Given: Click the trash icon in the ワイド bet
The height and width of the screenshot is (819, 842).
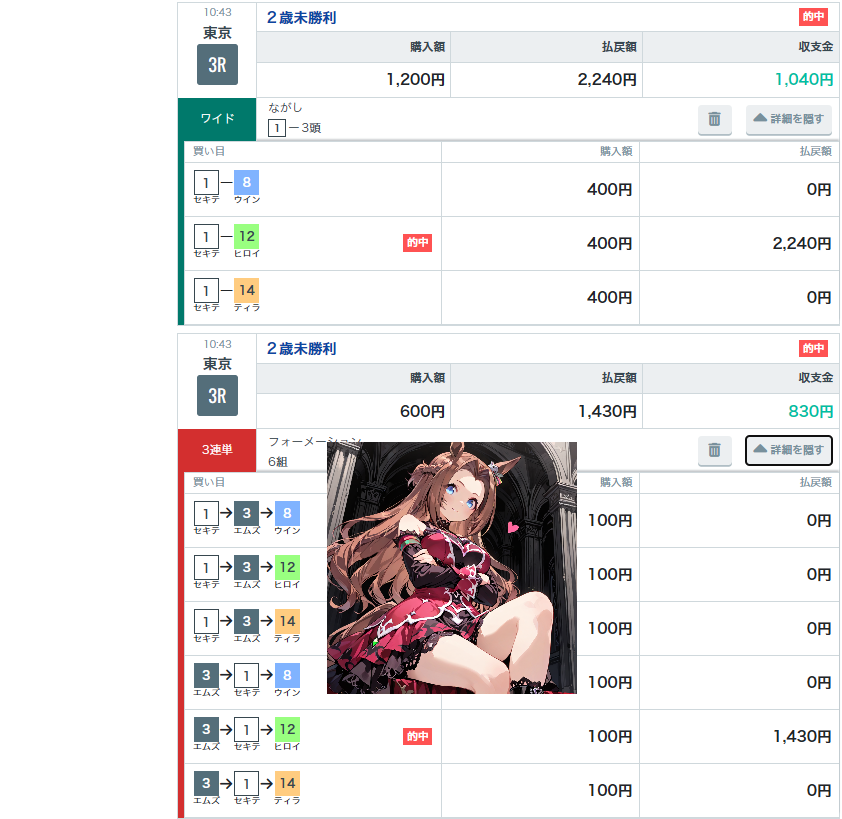Looking at the screenshot, I should click(714, 120).
